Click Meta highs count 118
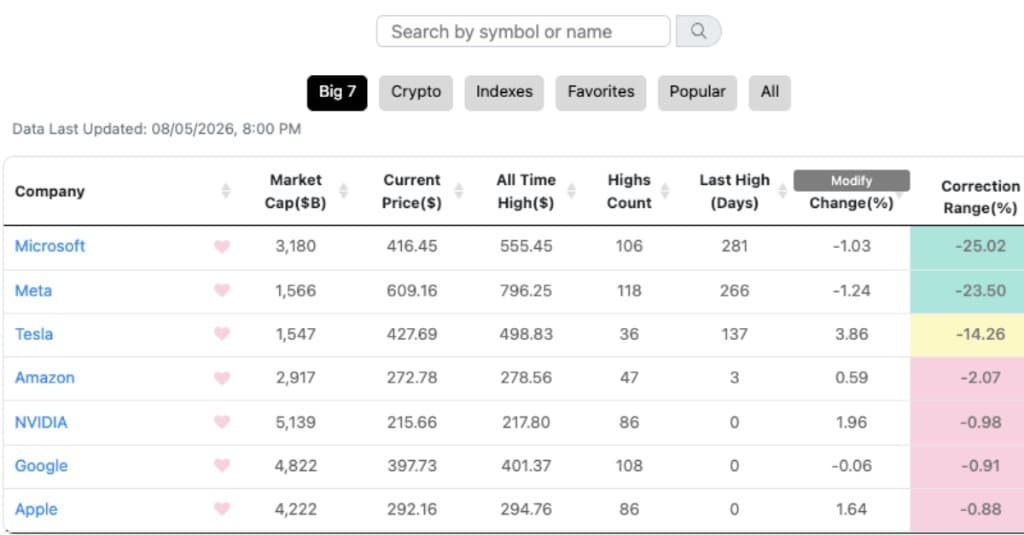Image resolution: width=1024 pixels, height=535 pixels. click(x=629, y=290)
